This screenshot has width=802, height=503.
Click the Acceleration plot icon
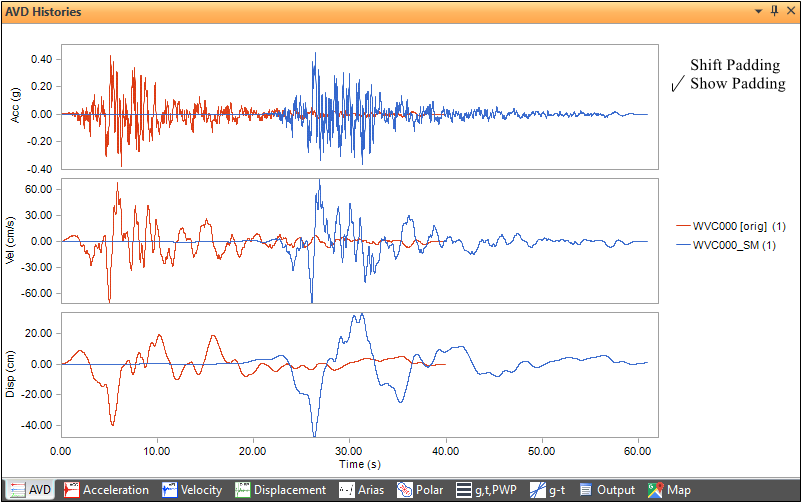click(x=72, y=490)
